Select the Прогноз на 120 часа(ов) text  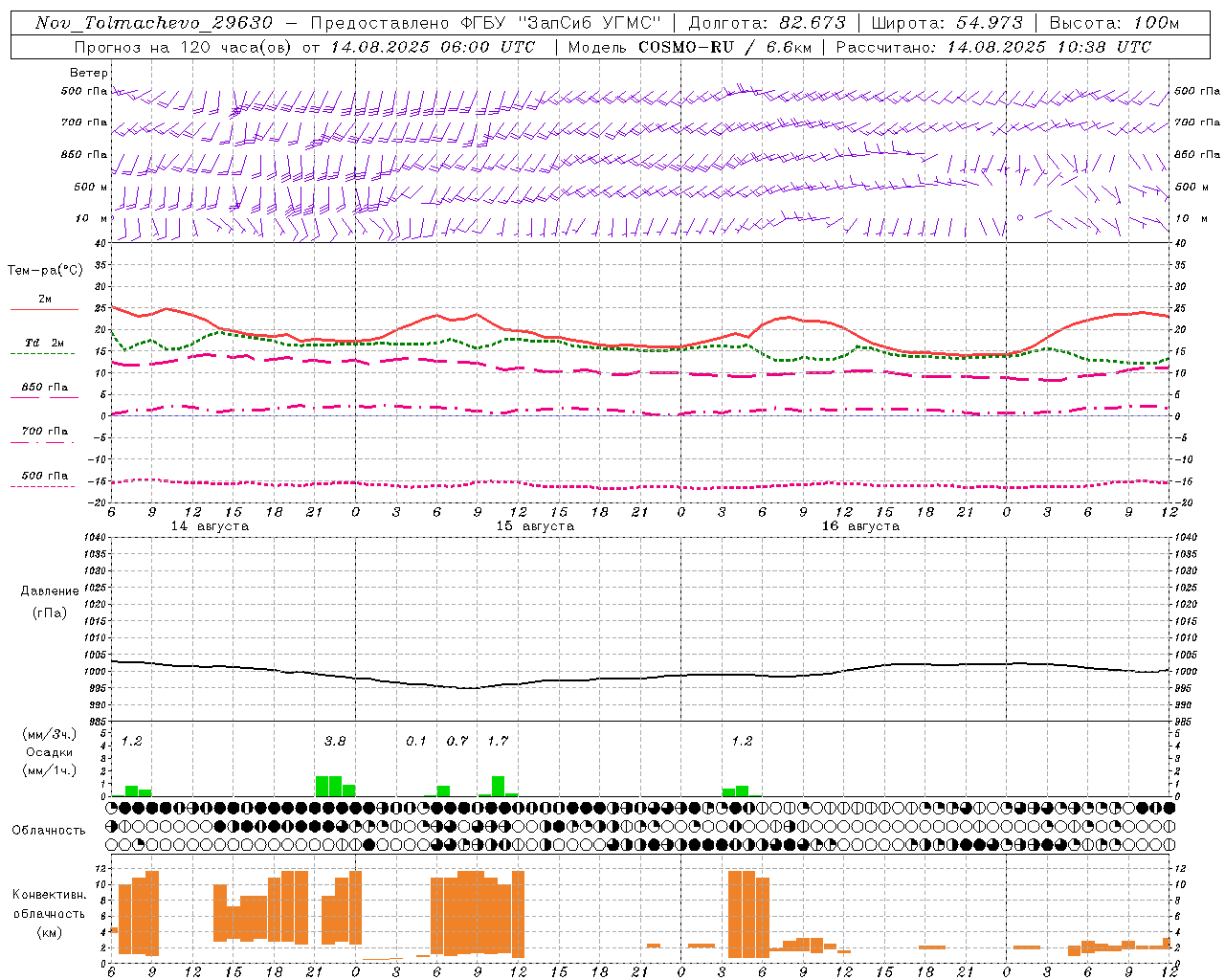pyautogui.click(x=184, y=47)
